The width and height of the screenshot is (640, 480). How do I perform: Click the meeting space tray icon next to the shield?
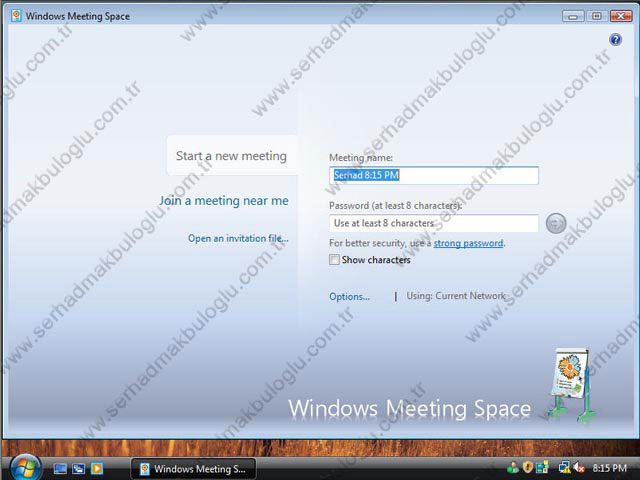tap(542, 468)
